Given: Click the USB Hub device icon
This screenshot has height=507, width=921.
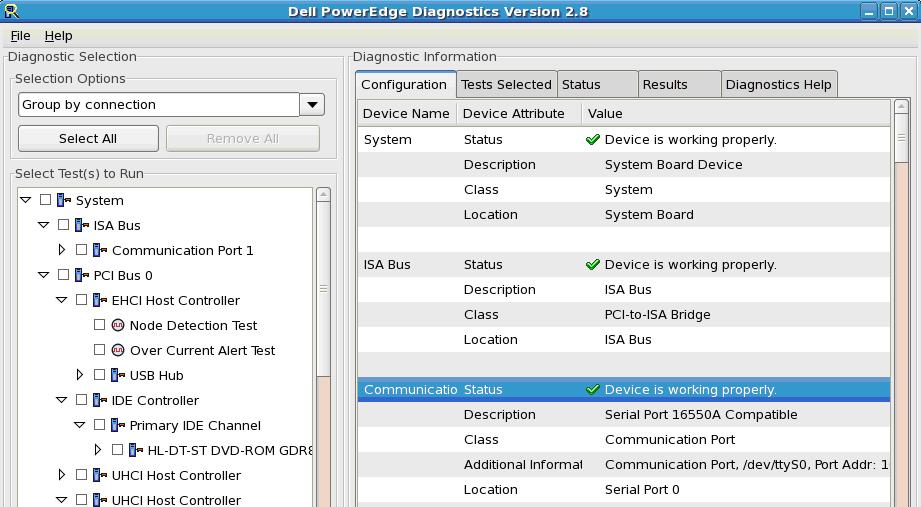Looking at the screenshot, I should (117, 375).
